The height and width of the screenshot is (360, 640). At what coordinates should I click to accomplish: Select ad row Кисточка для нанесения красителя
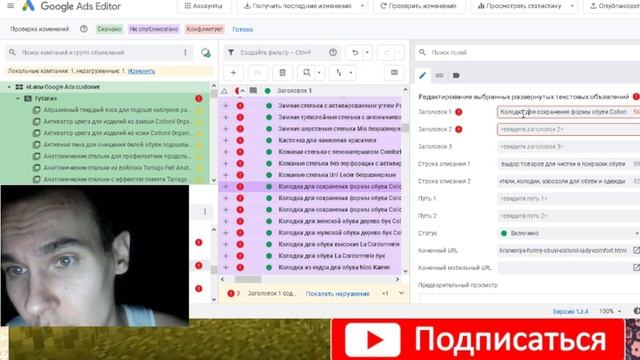pyautogui.click(x=310, y=140)
